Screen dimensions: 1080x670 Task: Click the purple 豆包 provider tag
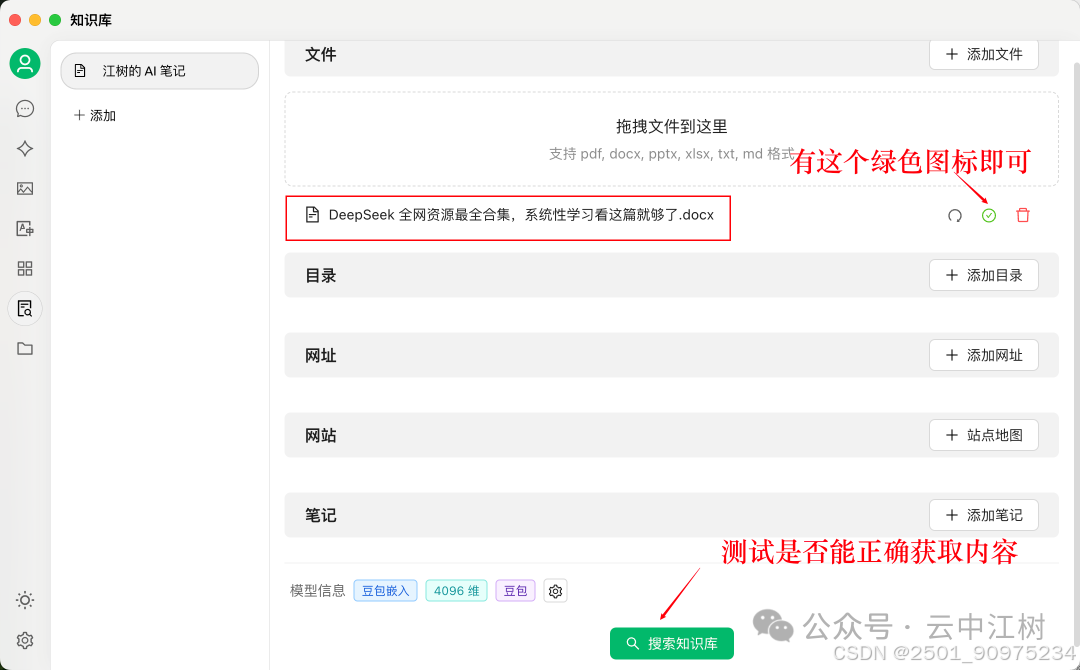515,591
